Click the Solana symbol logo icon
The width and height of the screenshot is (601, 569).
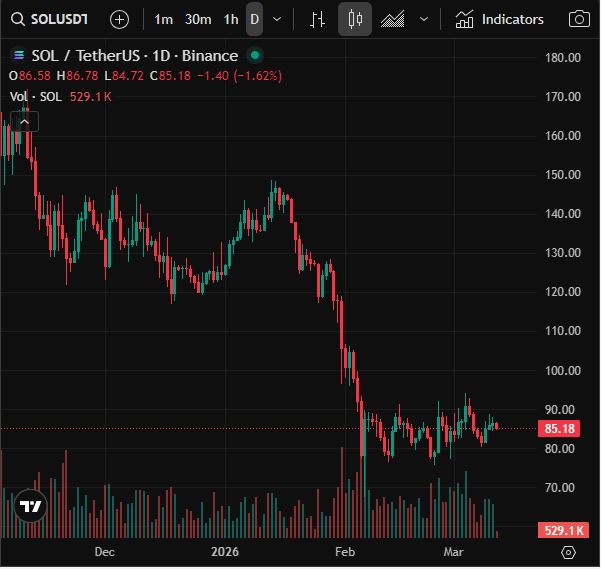coord(18,56)
